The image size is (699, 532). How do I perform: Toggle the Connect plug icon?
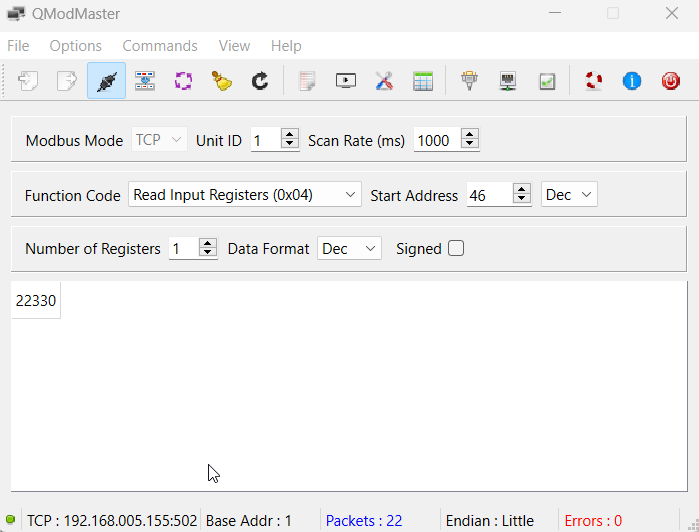(x=107, y=81)
